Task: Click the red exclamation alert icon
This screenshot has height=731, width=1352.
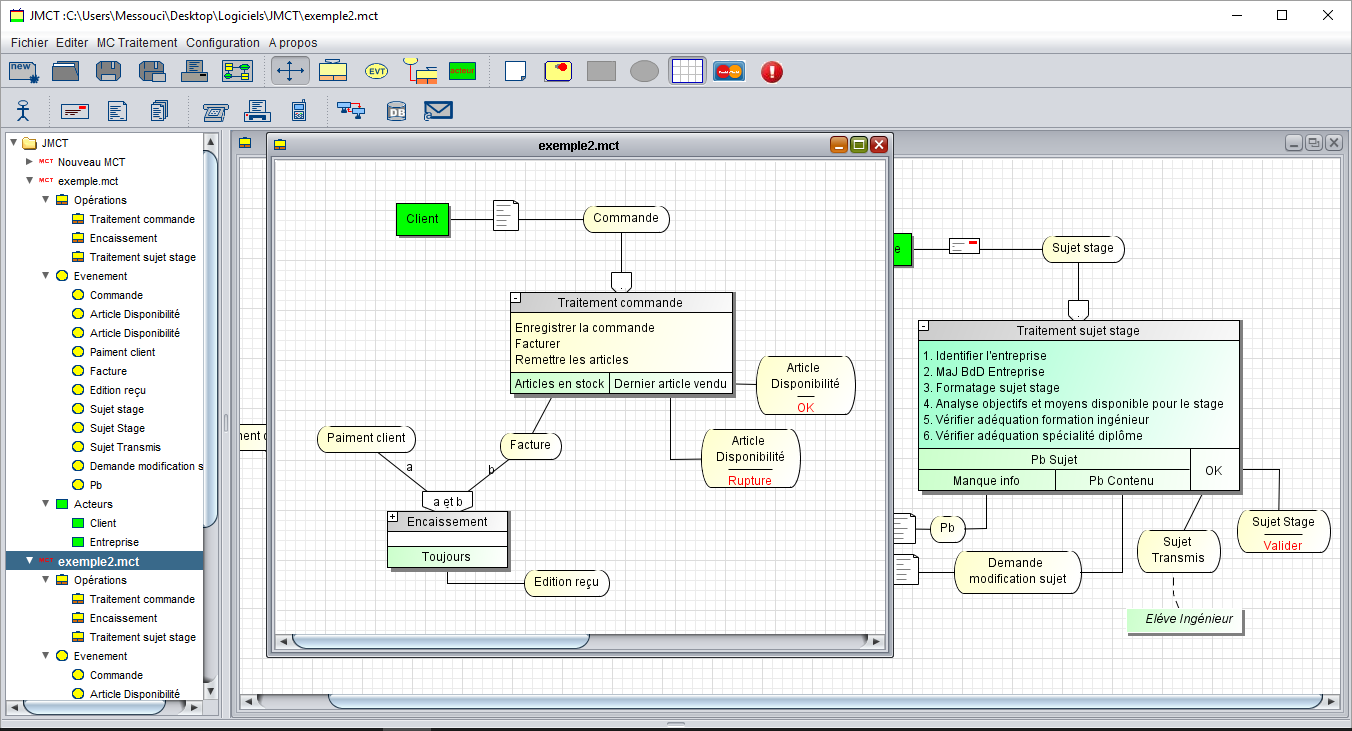Action: click(x=771, y=71)
